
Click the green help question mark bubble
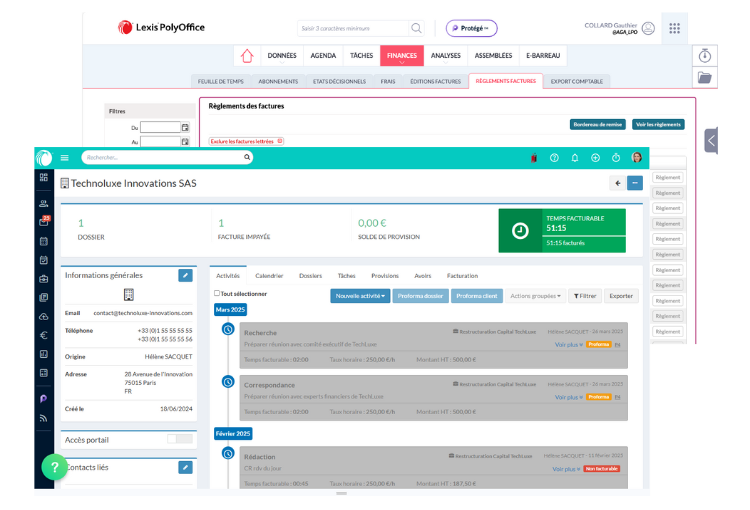coord(54,467)
